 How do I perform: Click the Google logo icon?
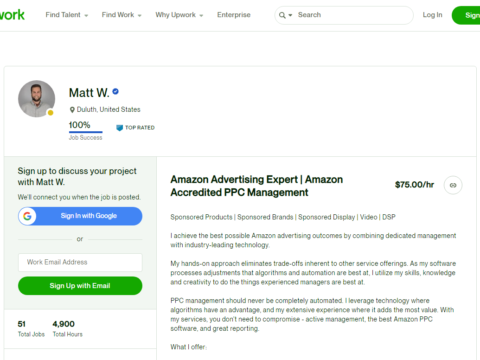point(27,216)
